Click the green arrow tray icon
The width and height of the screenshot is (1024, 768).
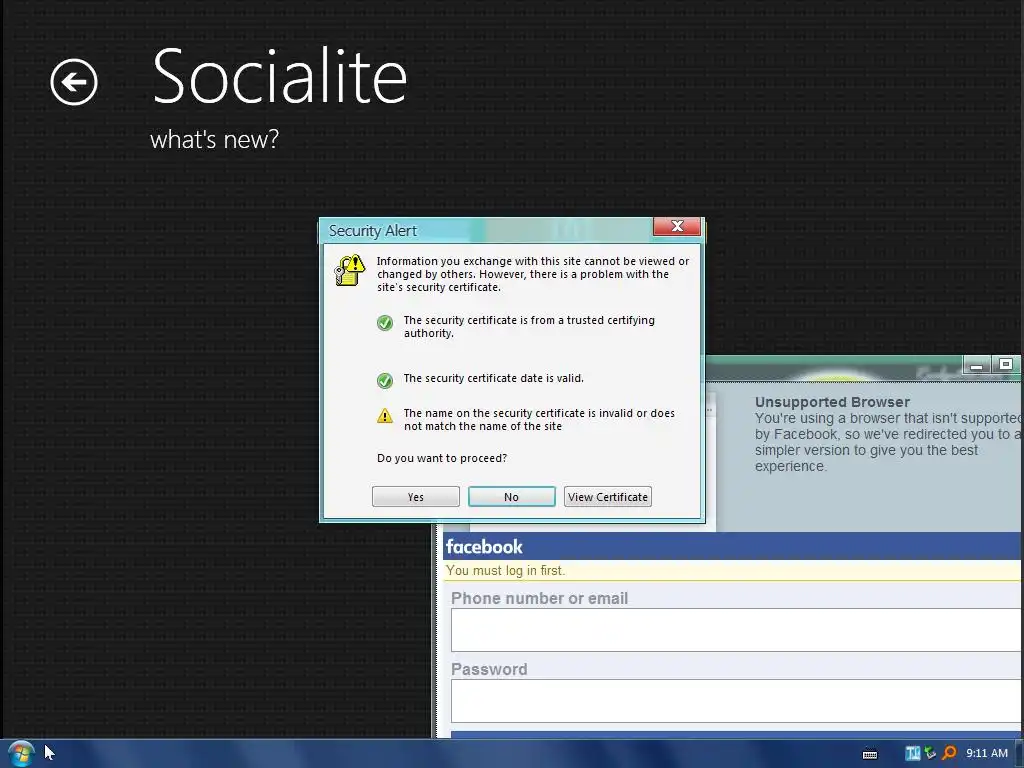coord(930,753)
